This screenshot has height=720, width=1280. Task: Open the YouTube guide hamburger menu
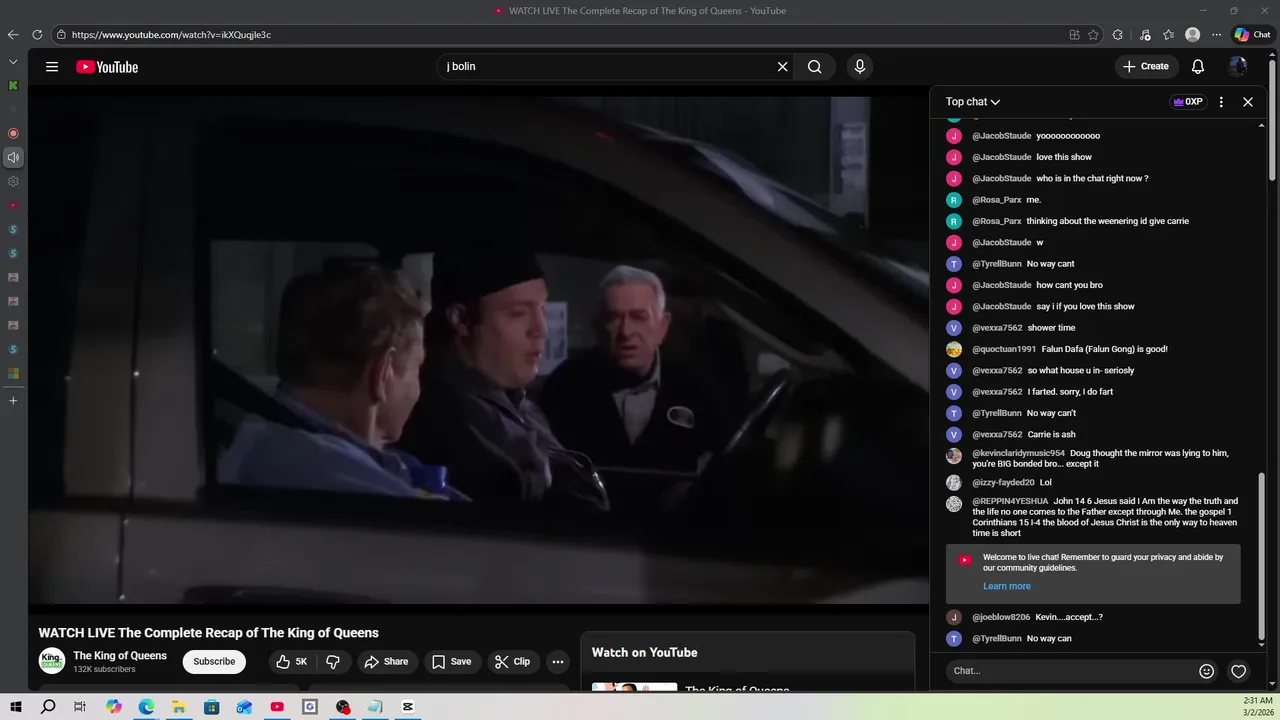coord(52,67)
